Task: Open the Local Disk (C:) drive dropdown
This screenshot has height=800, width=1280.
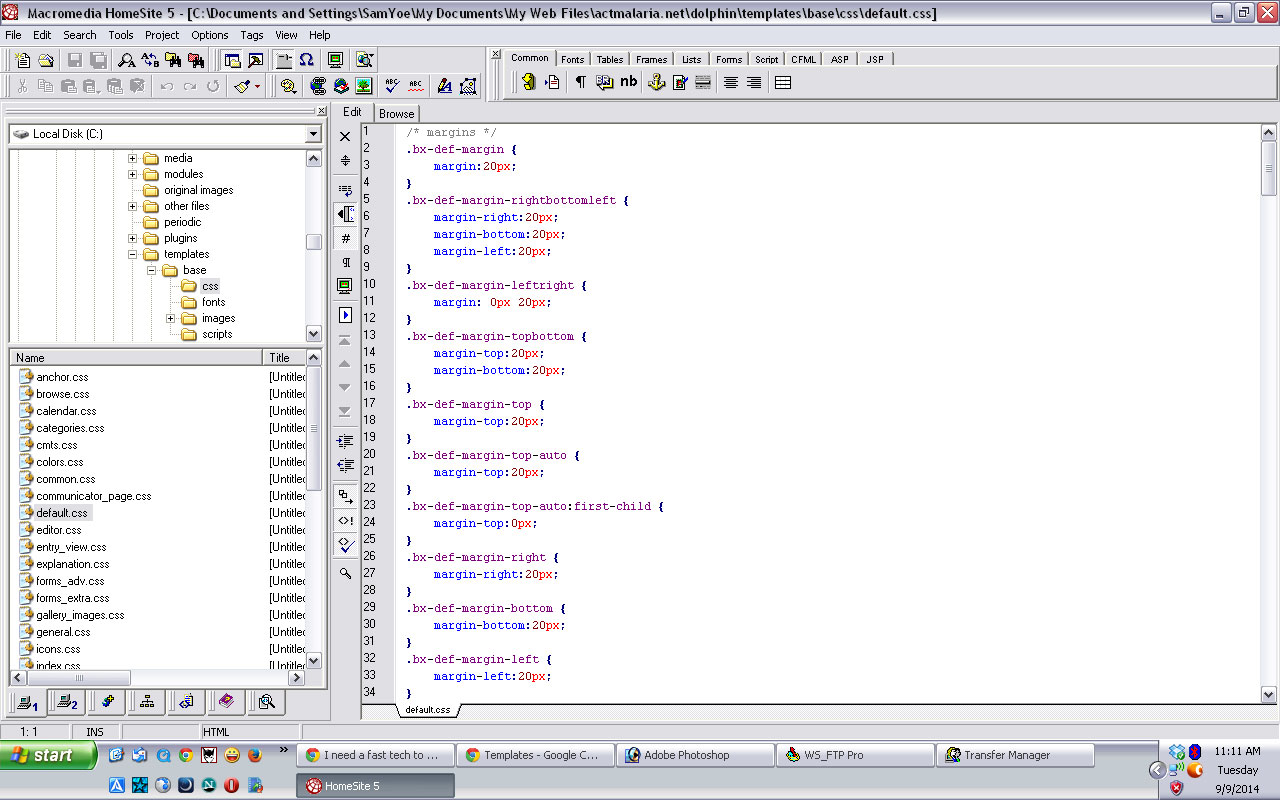Action: click(313, 134)
